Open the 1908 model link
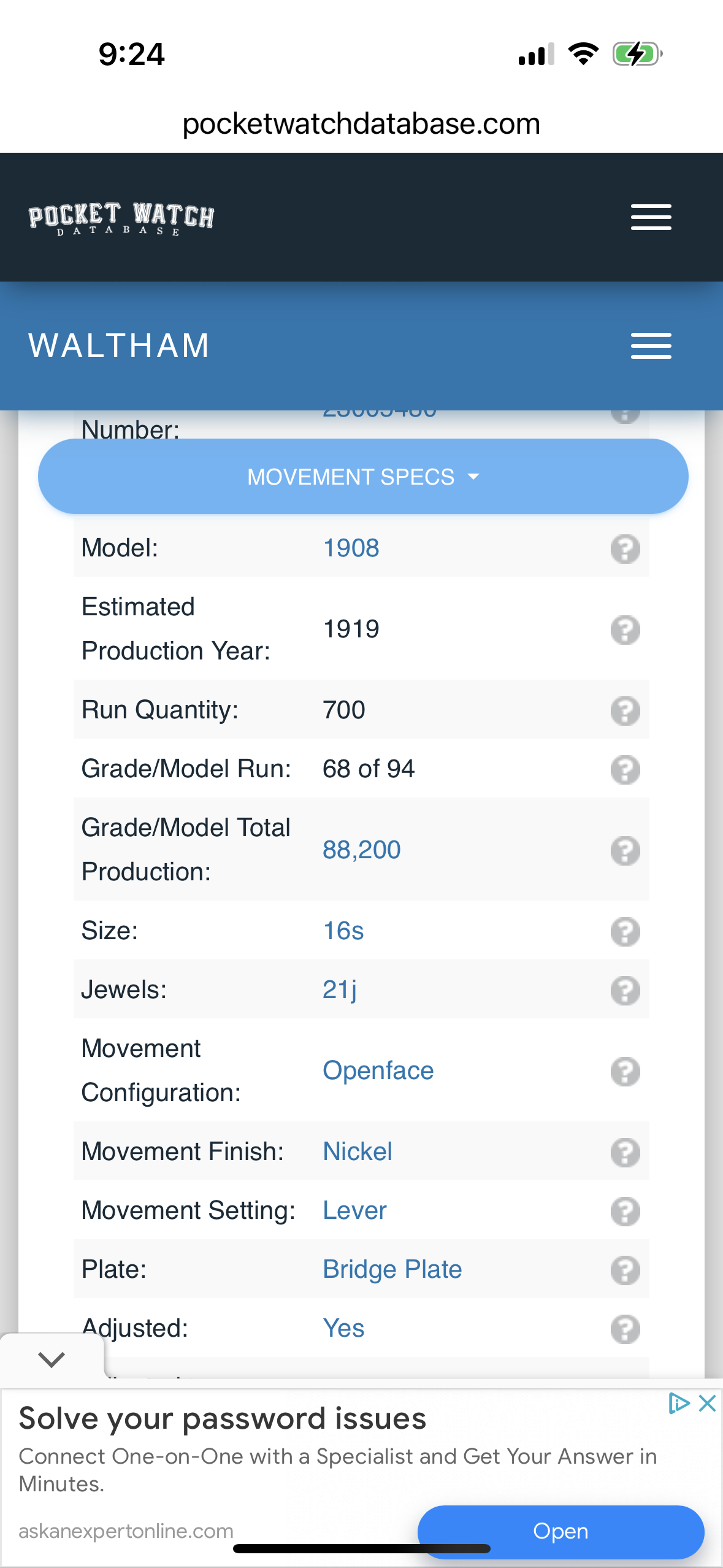 (351, 548)
